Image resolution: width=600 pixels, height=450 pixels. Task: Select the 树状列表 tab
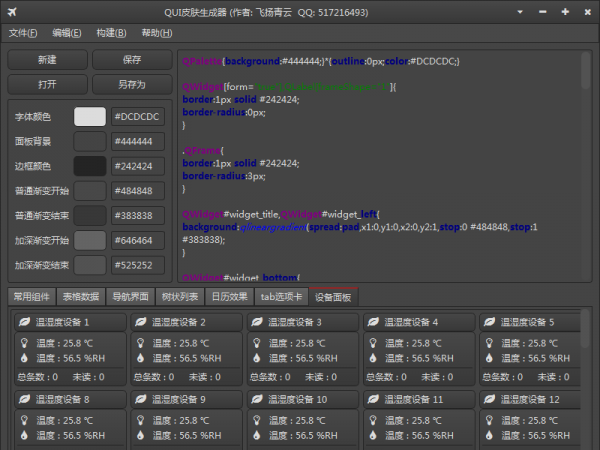(179, 296)
